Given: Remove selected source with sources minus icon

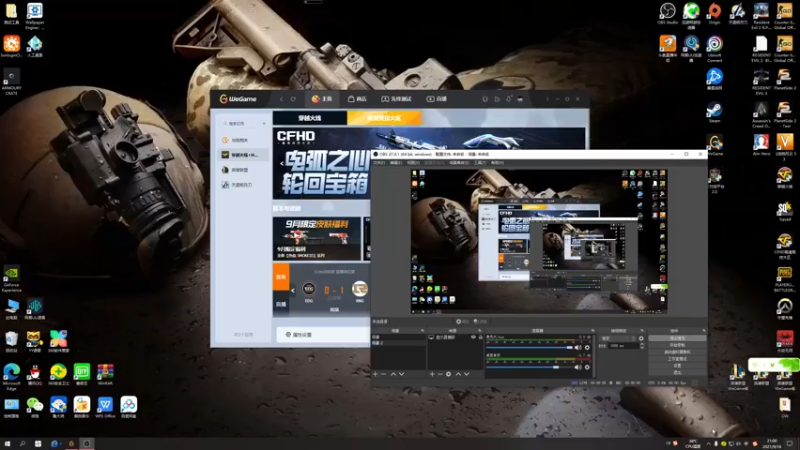Looking at the screenshot, I should (440, 374).
